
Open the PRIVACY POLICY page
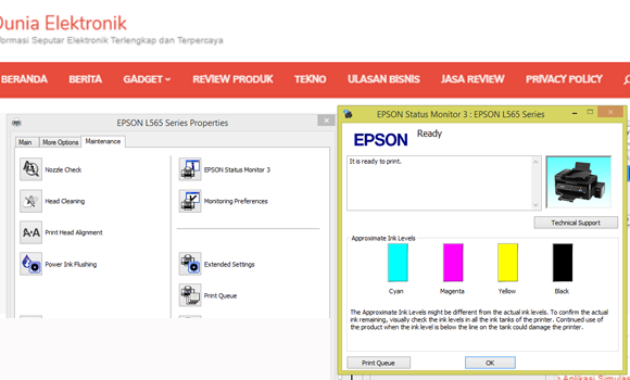pos(564,79)
